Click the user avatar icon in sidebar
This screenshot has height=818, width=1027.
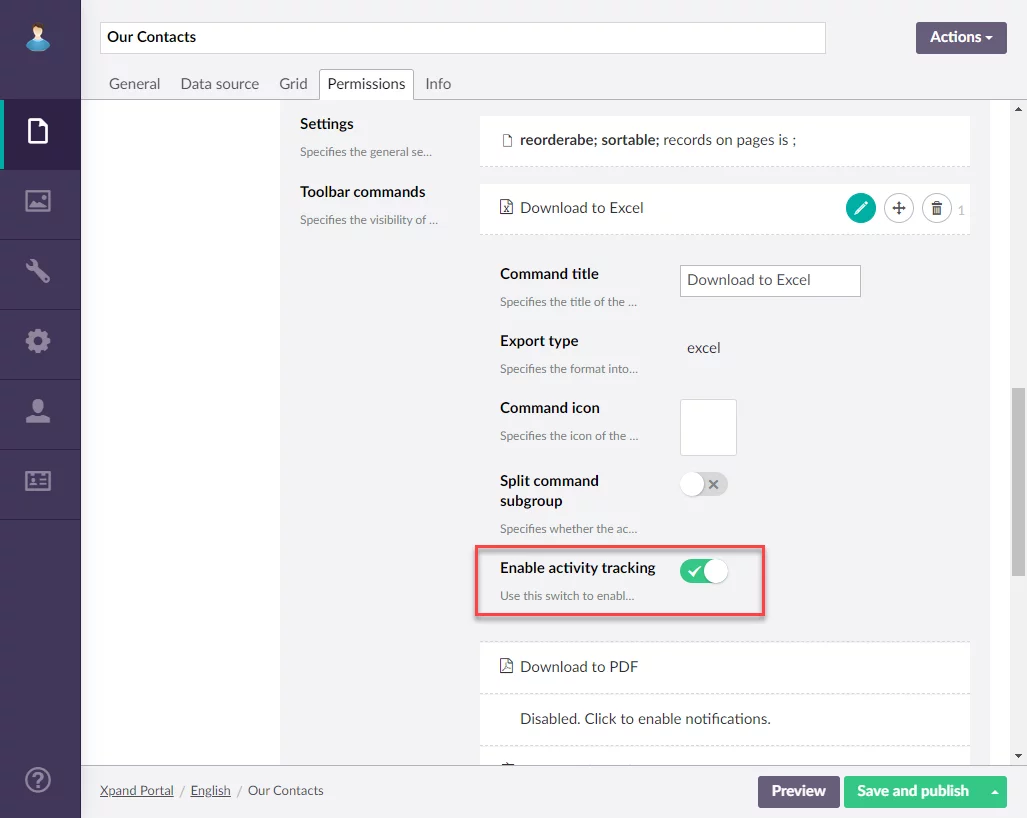39,38
